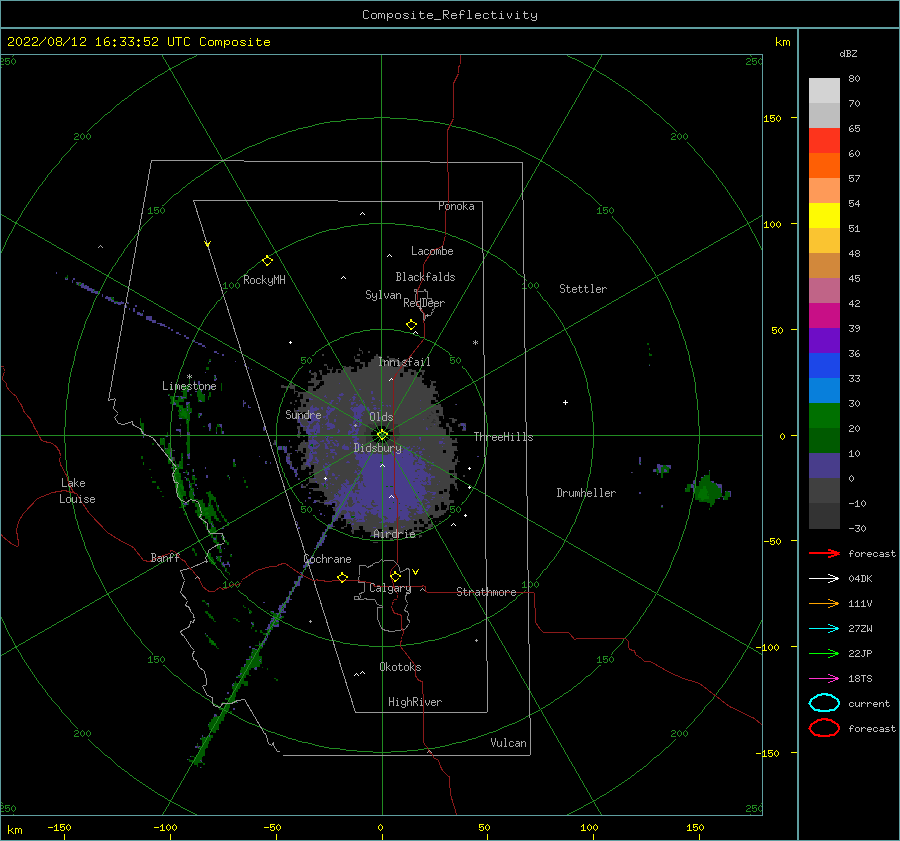Select the Sundre city label
The height and width of the screenshot is (841, 900).
pos(303,414)
